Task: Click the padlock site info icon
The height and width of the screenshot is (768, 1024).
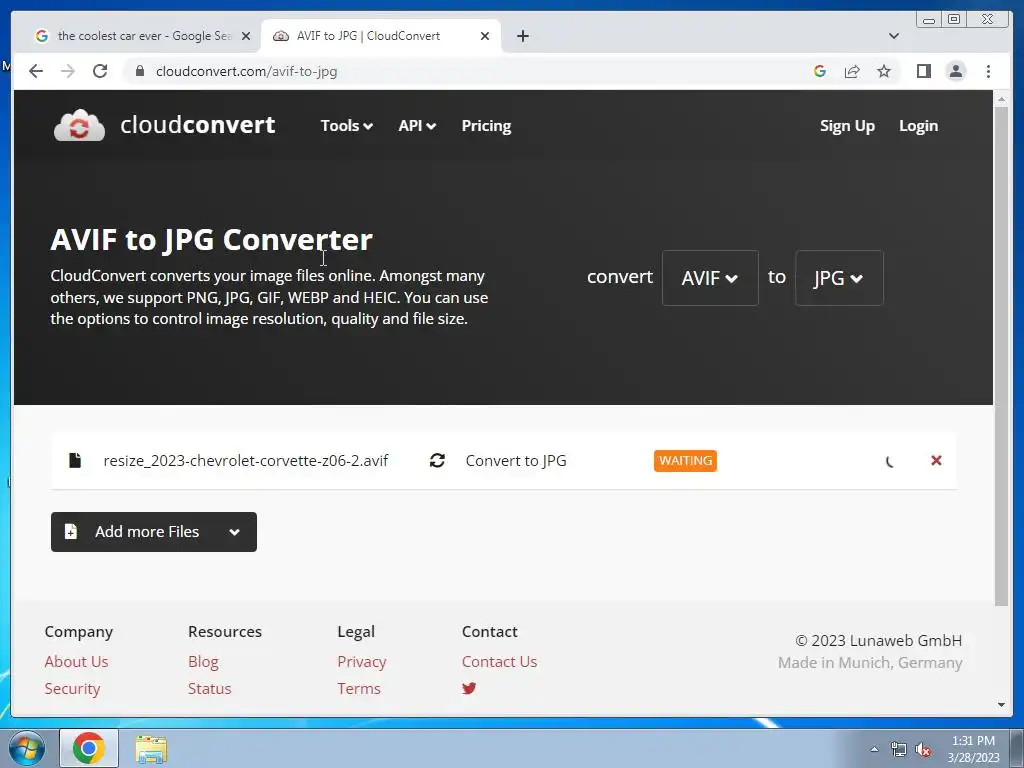Action: (x=139, y=71)
